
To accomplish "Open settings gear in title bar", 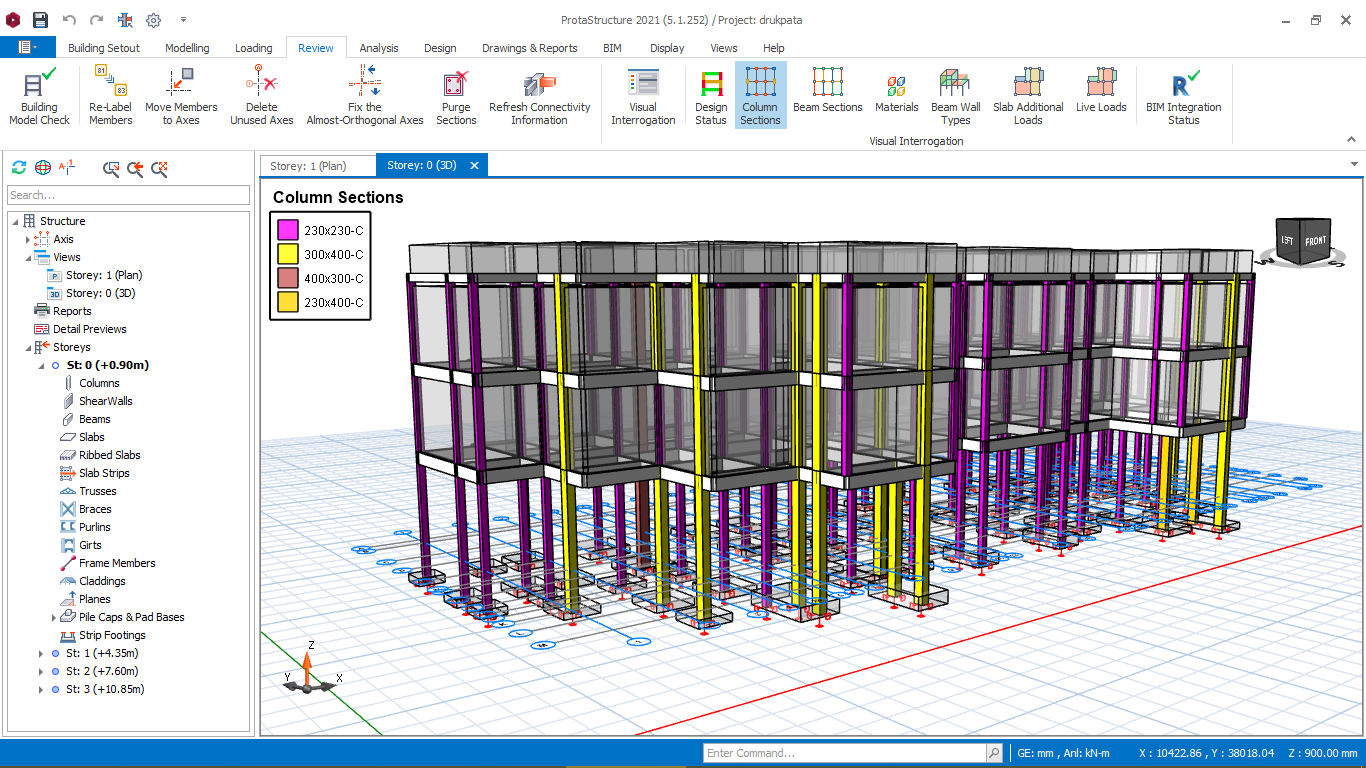I will point(153,20).
